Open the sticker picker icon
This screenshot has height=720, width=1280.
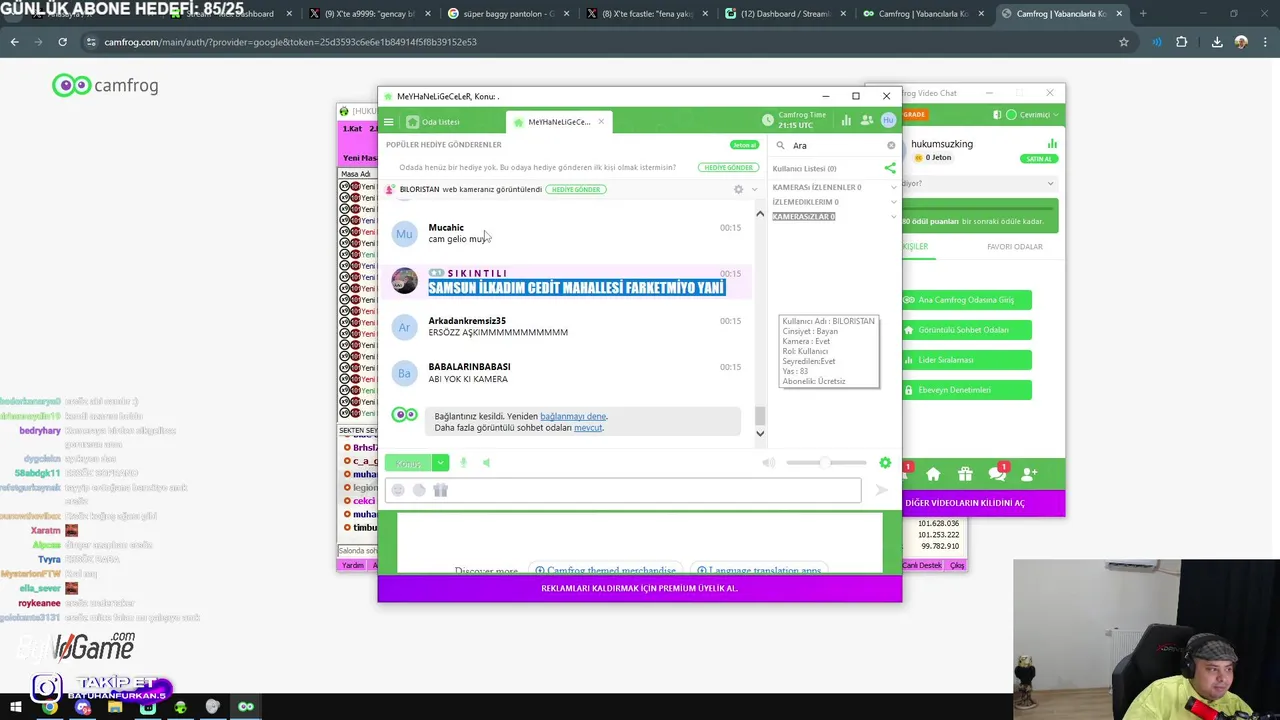point(419,490)
